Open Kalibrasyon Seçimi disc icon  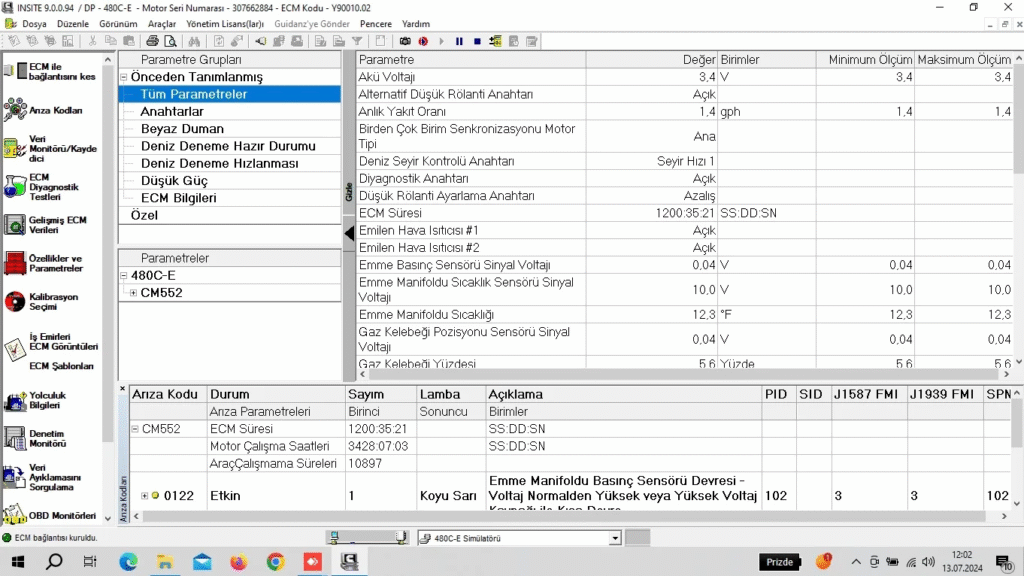(15, 301)
